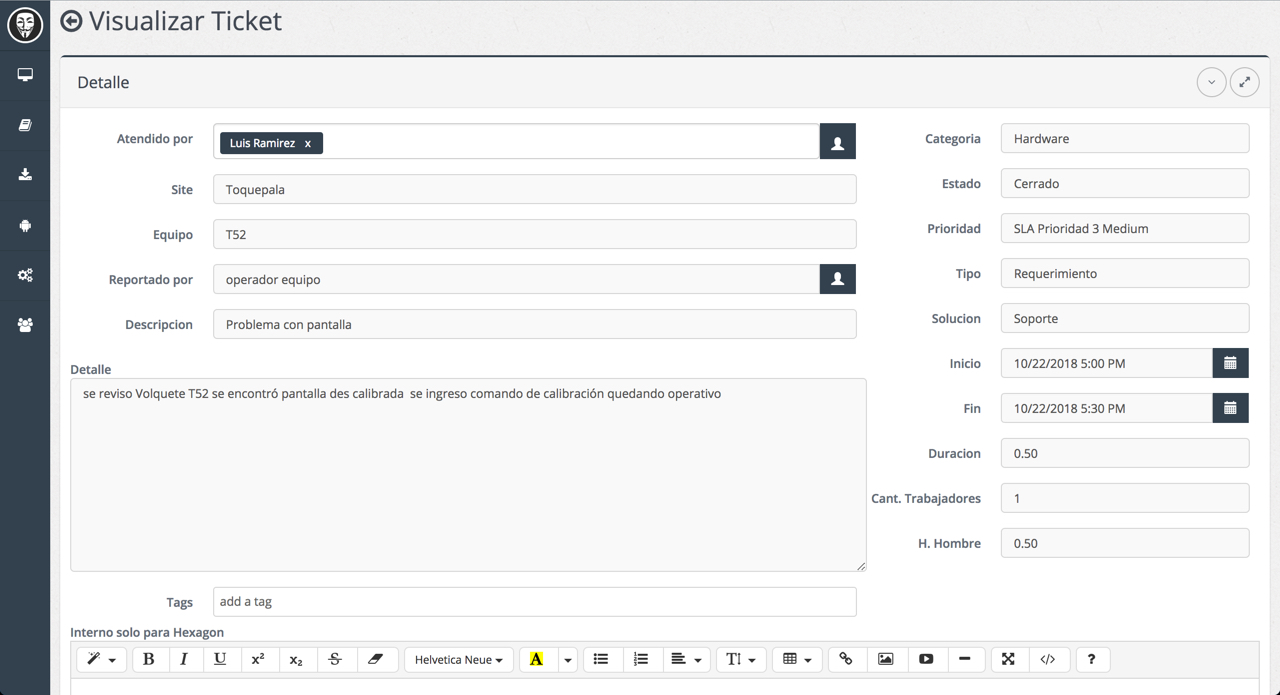Click the insert picture icon
The image size is (1280, 695).
886,659
